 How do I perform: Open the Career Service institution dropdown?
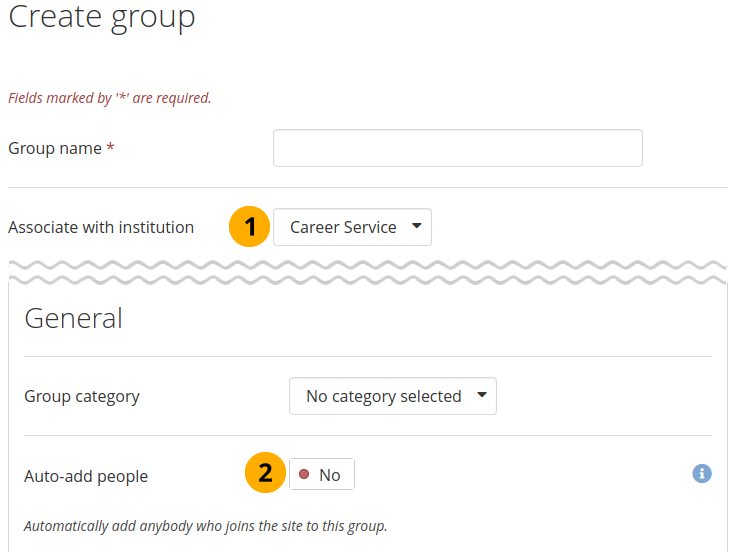(x=352, y=227)
